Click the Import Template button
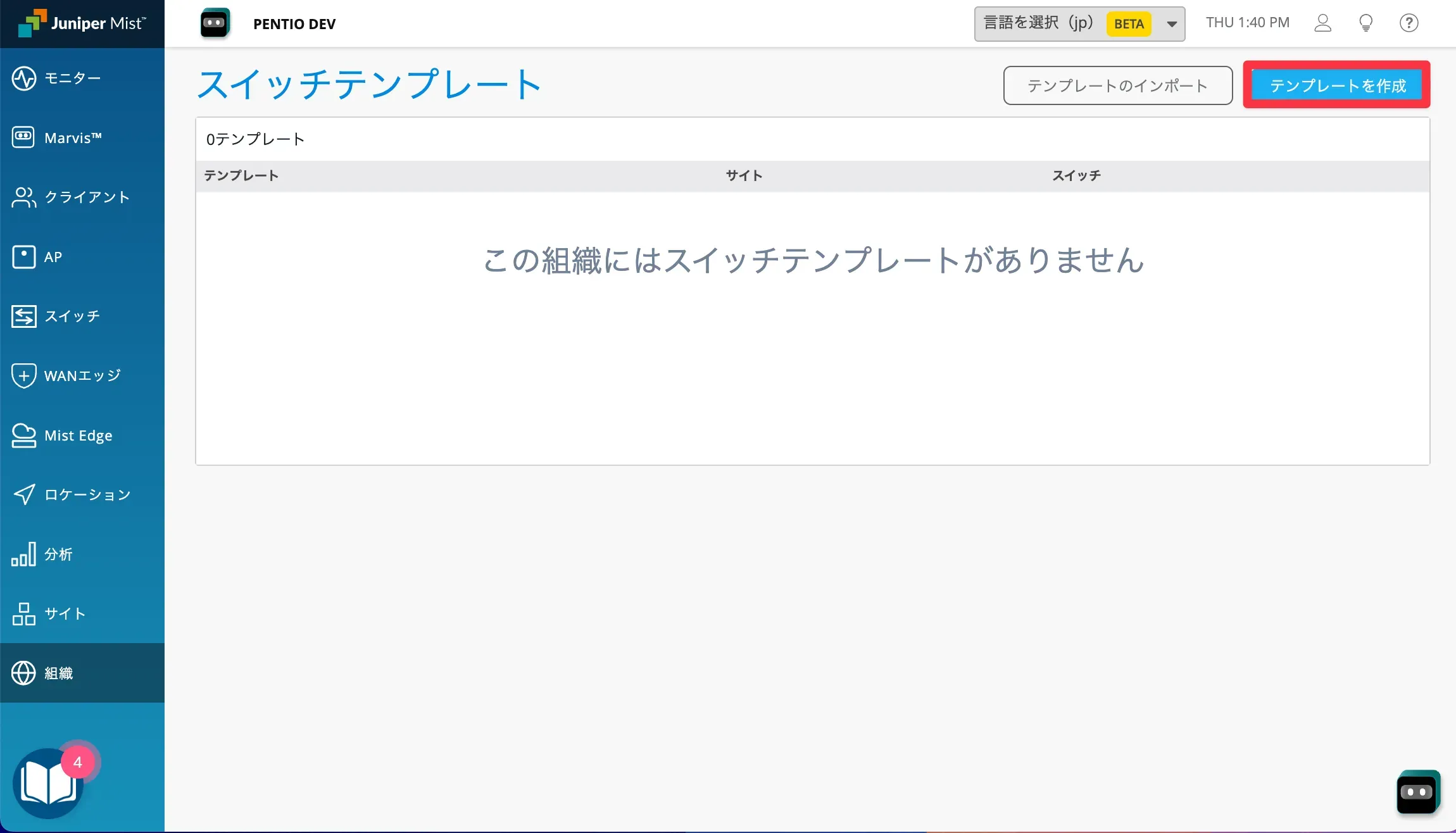1456x833 pixels. pyautogui.click(x=1117, y=85)
